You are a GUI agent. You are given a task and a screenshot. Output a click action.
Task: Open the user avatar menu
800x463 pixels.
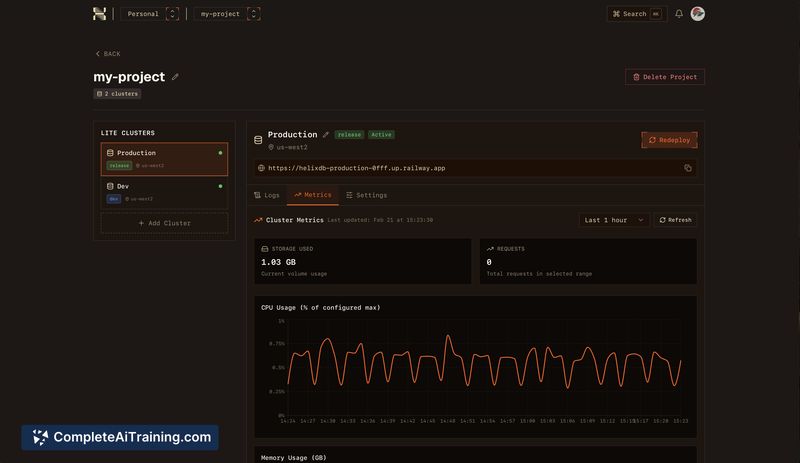[x=698, y=14]
